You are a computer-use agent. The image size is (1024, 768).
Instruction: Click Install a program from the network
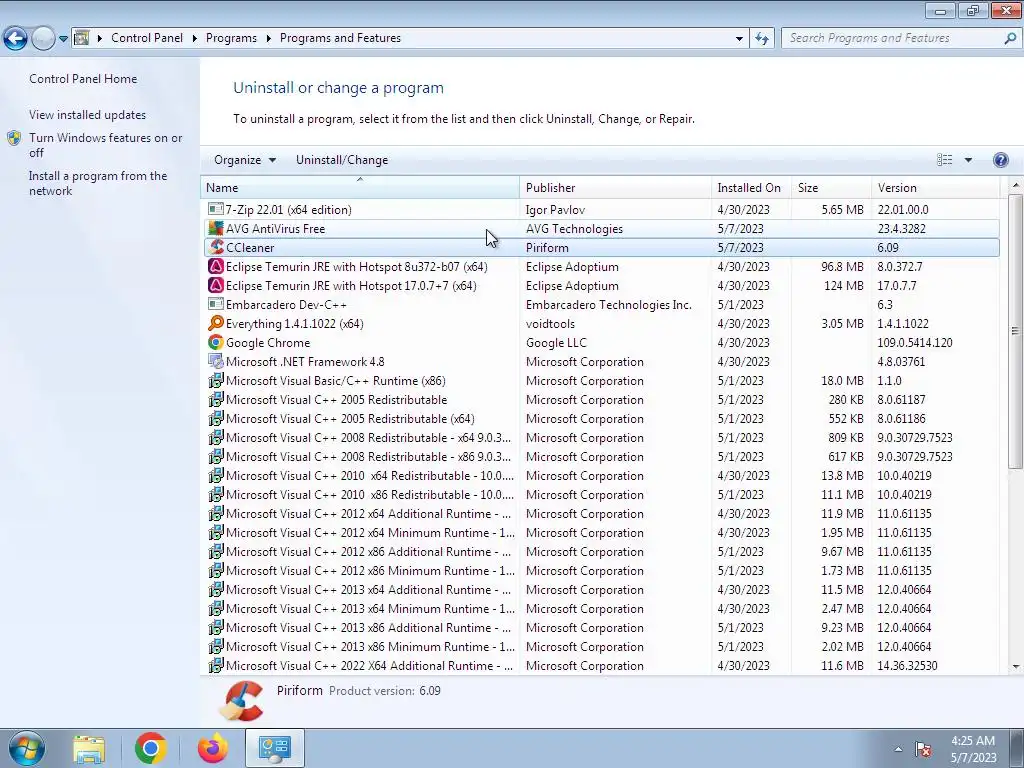click(x=98, y=183)
